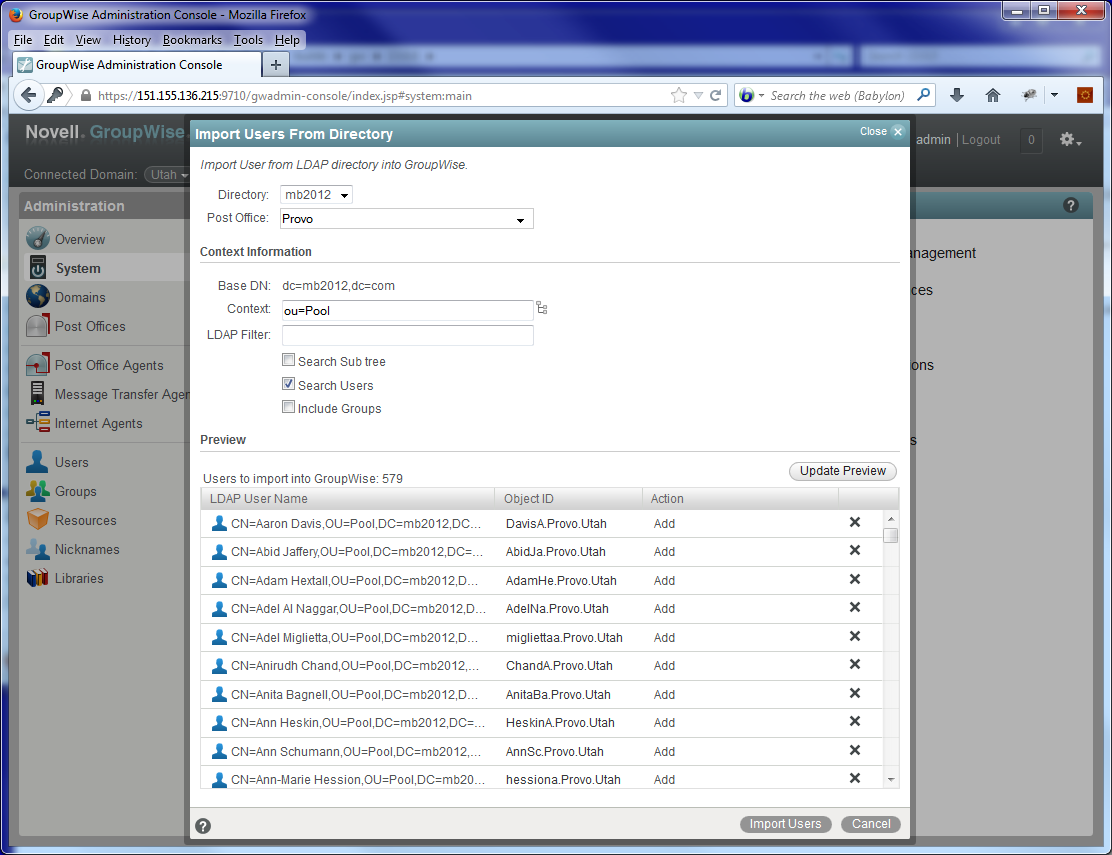
Task: Click into the Context field containing ou=Pool
Action: 407,310
